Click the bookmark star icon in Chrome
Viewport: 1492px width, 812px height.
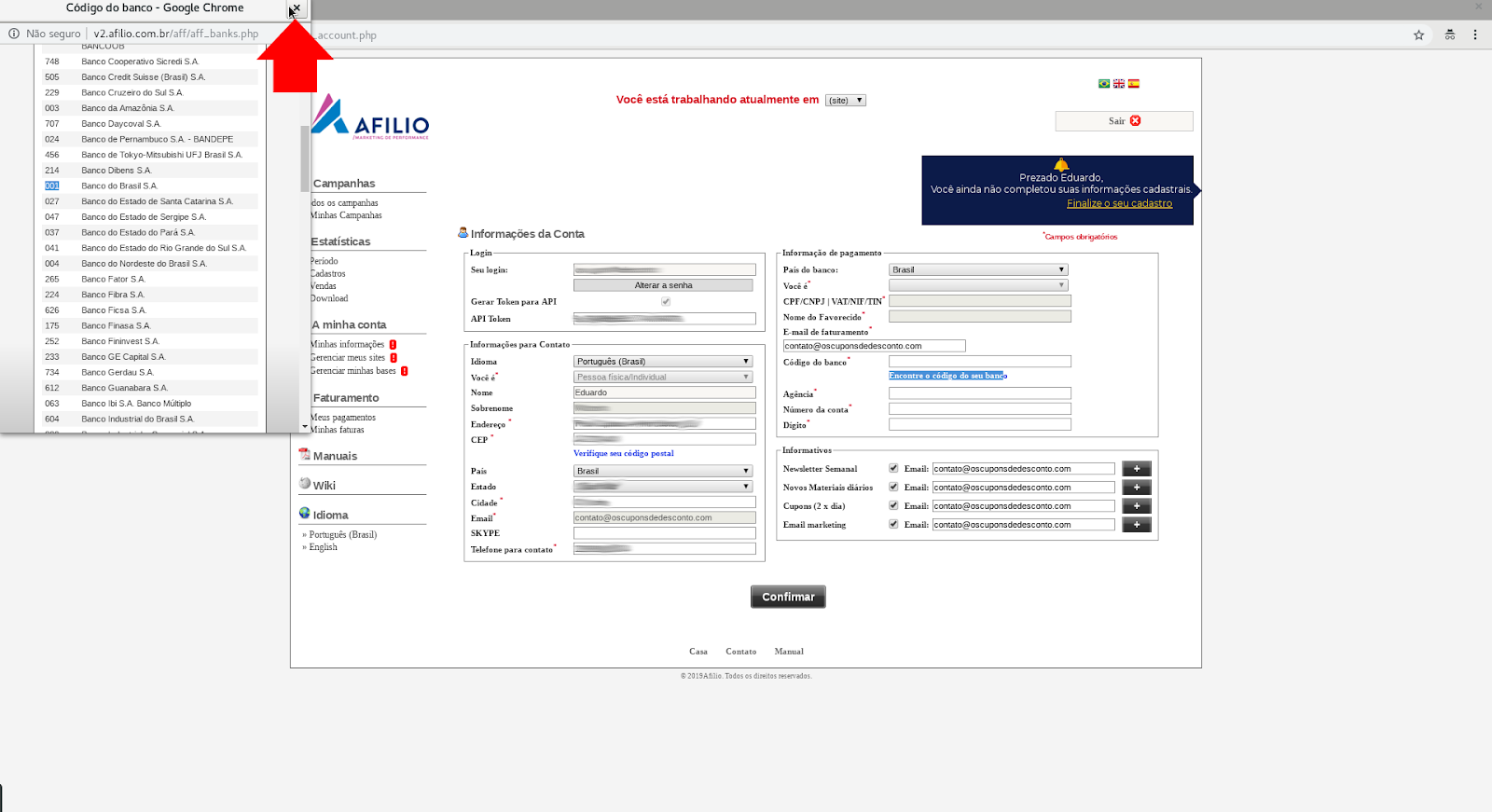pyautogui.click(x=1418, y=34)
